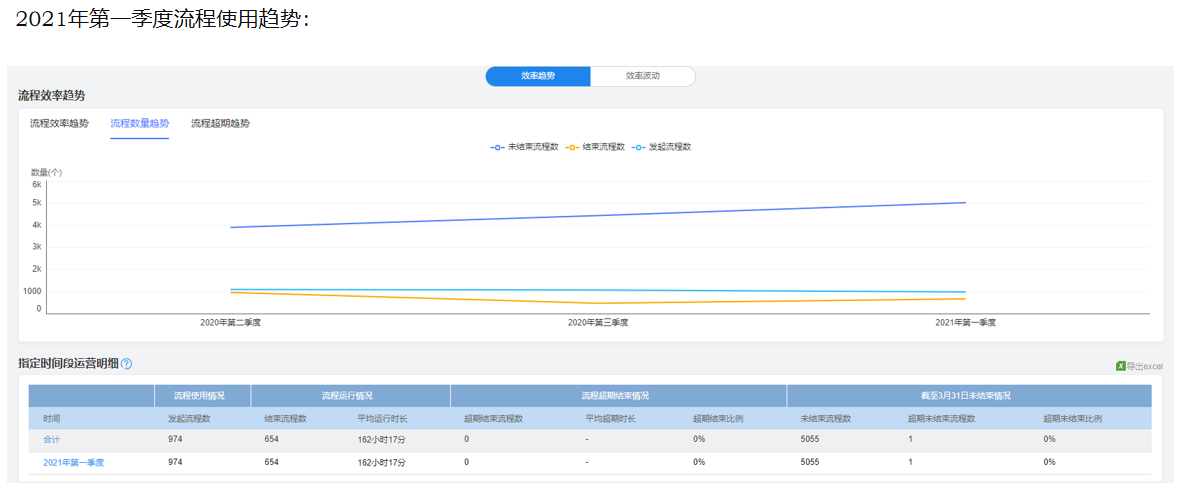
Task: Click the 导出excel text label
Action: [1145, 366]
